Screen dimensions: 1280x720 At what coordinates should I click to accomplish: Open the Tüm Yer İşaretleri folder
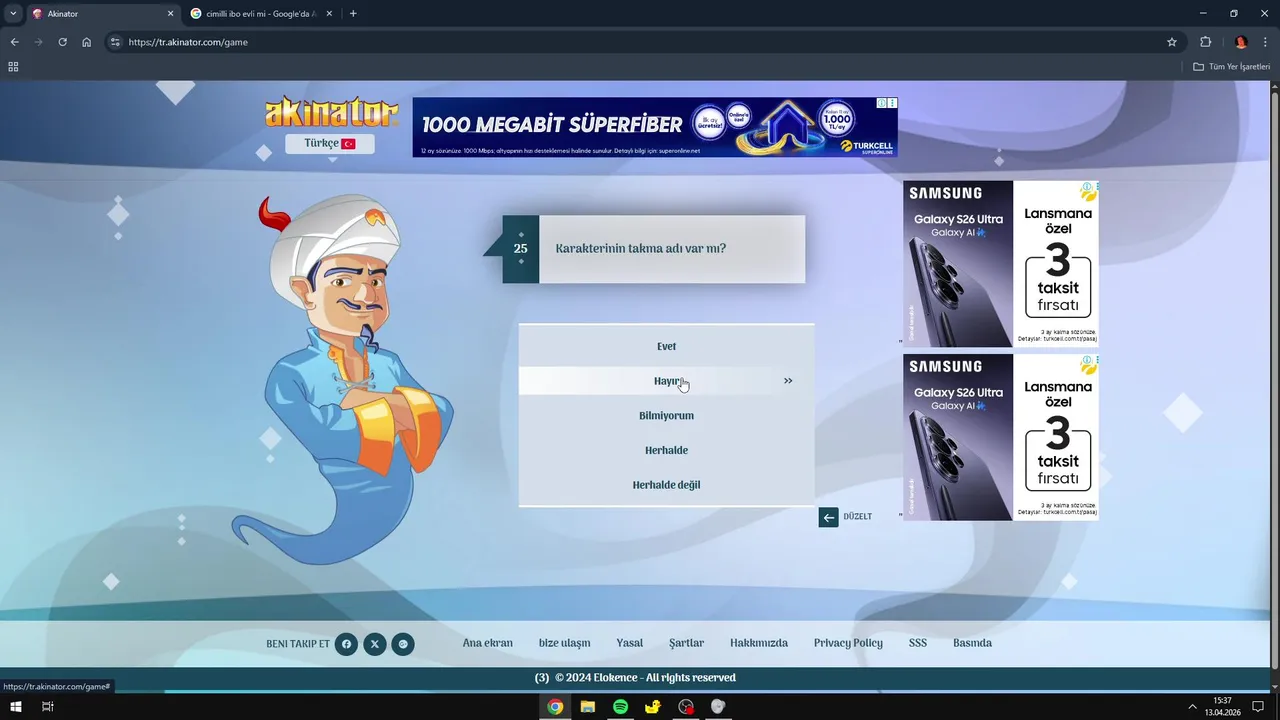coord(1232,67)
